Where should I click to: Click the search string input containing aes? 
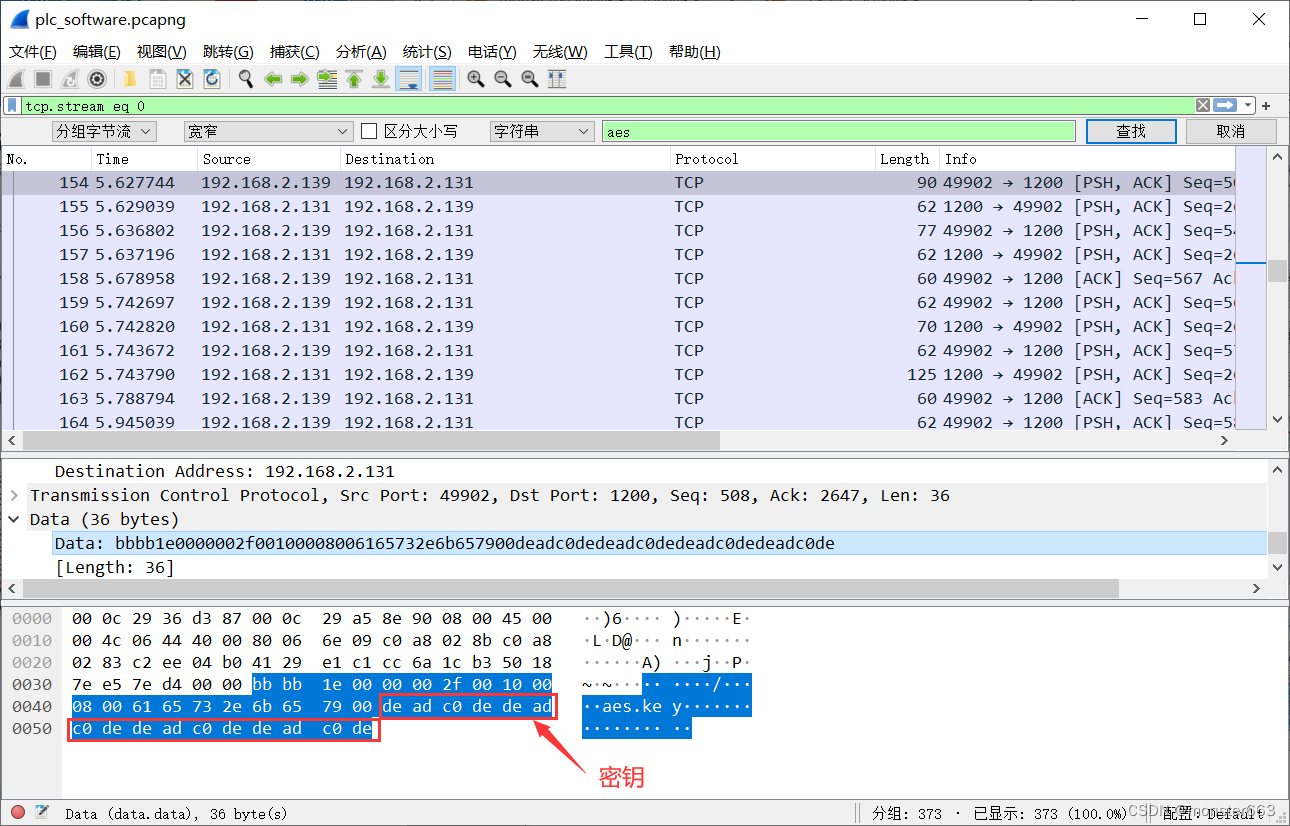[838, 131]
